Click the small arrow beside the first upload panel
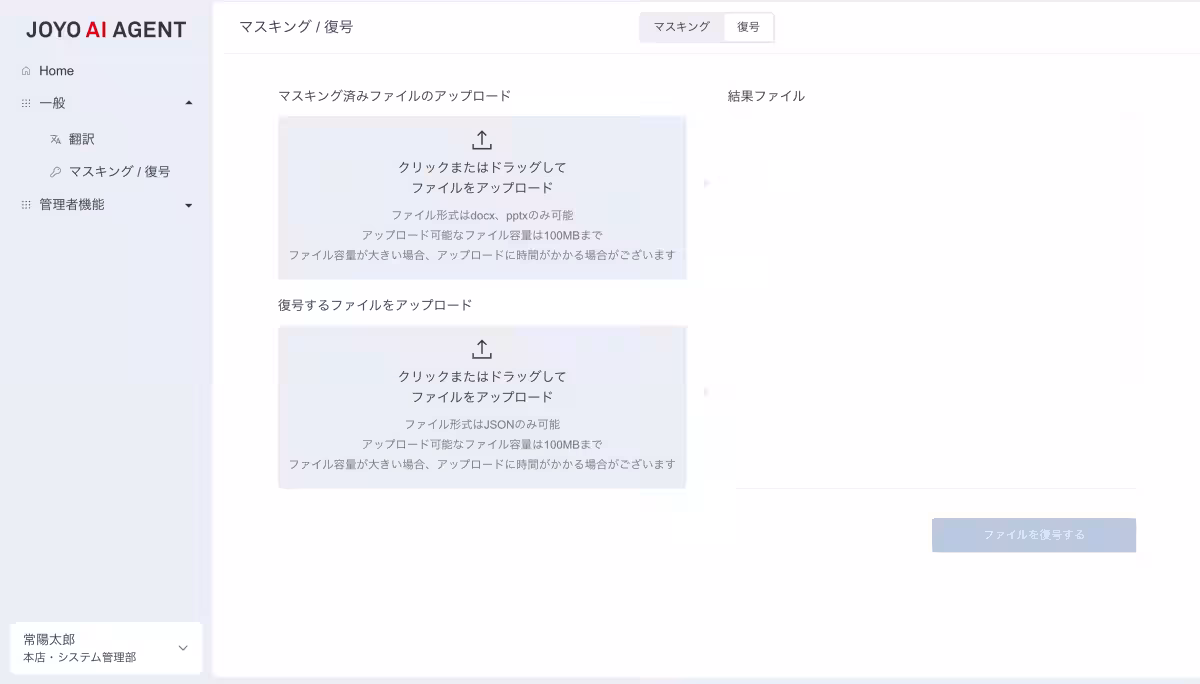Viewport: 1200px width, 684px height. click(706, 183)
